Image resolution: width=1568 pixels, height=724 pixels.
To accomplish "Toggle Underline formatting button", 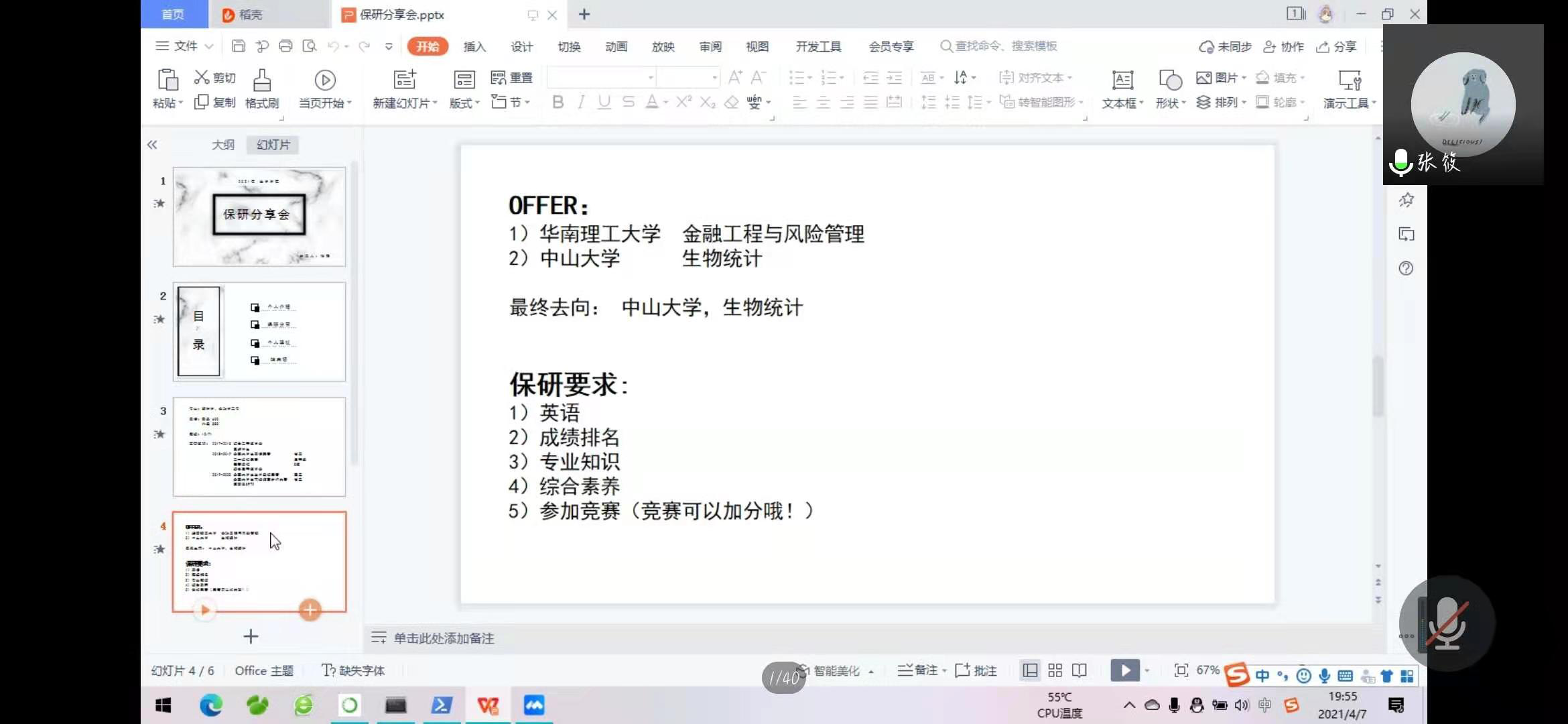I will point(604,102).
